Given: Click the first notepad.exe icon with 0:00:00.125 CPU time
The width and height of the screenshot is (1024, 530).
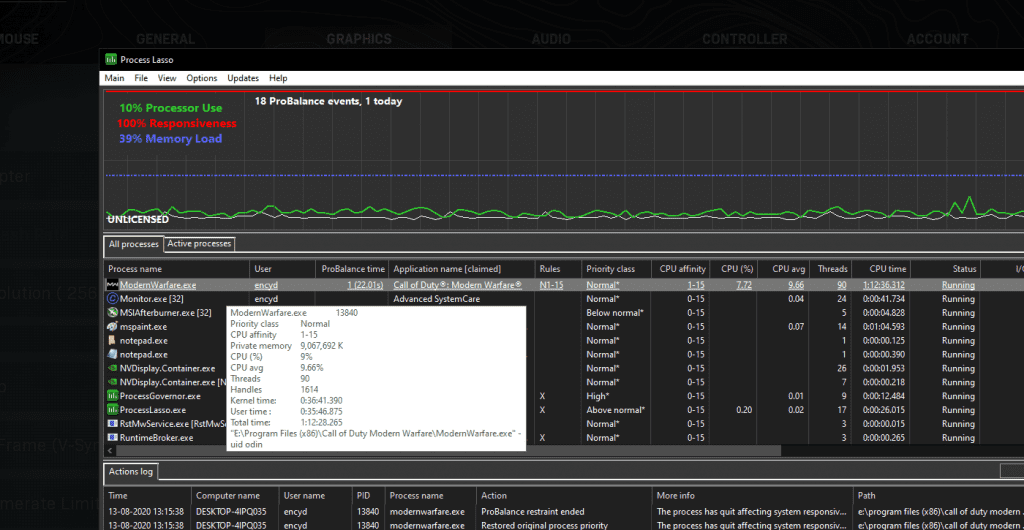Looking at the screenshot, I should click(x=112, y=341).
